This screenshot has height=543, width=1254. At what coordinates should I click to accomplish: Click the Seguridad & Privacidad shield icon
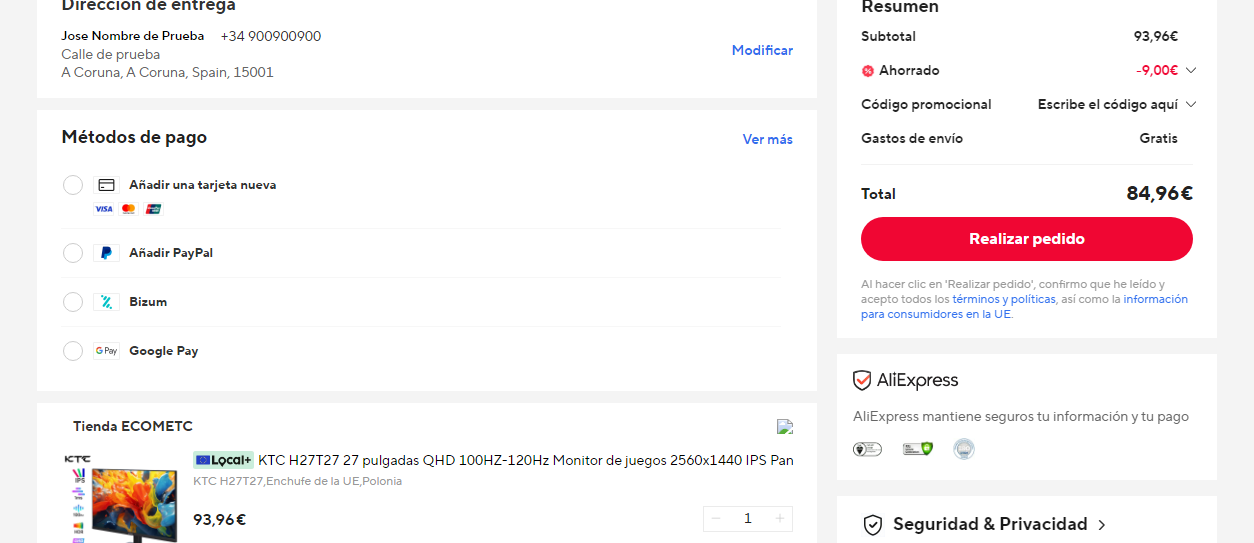(x=873, y=525)
